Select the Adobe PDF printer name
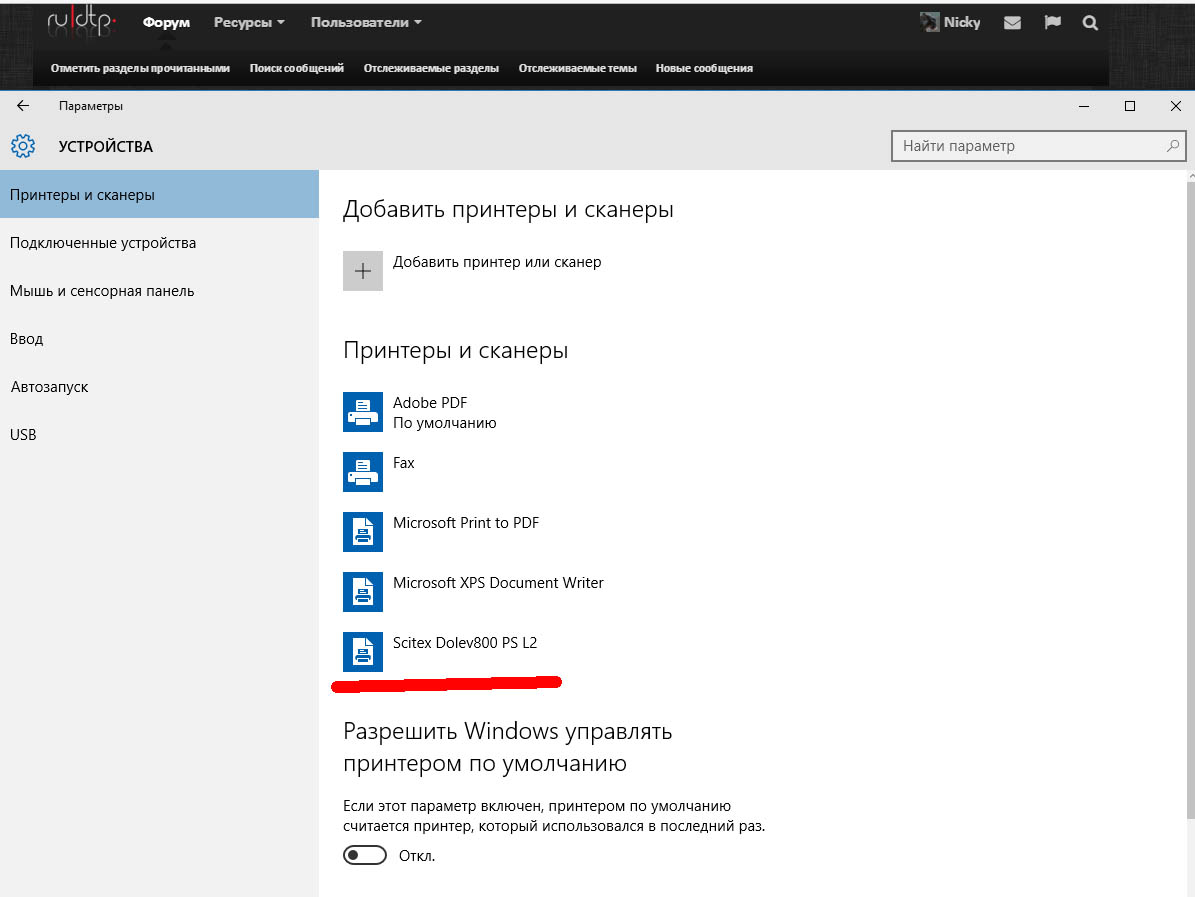 coord(430,402)
